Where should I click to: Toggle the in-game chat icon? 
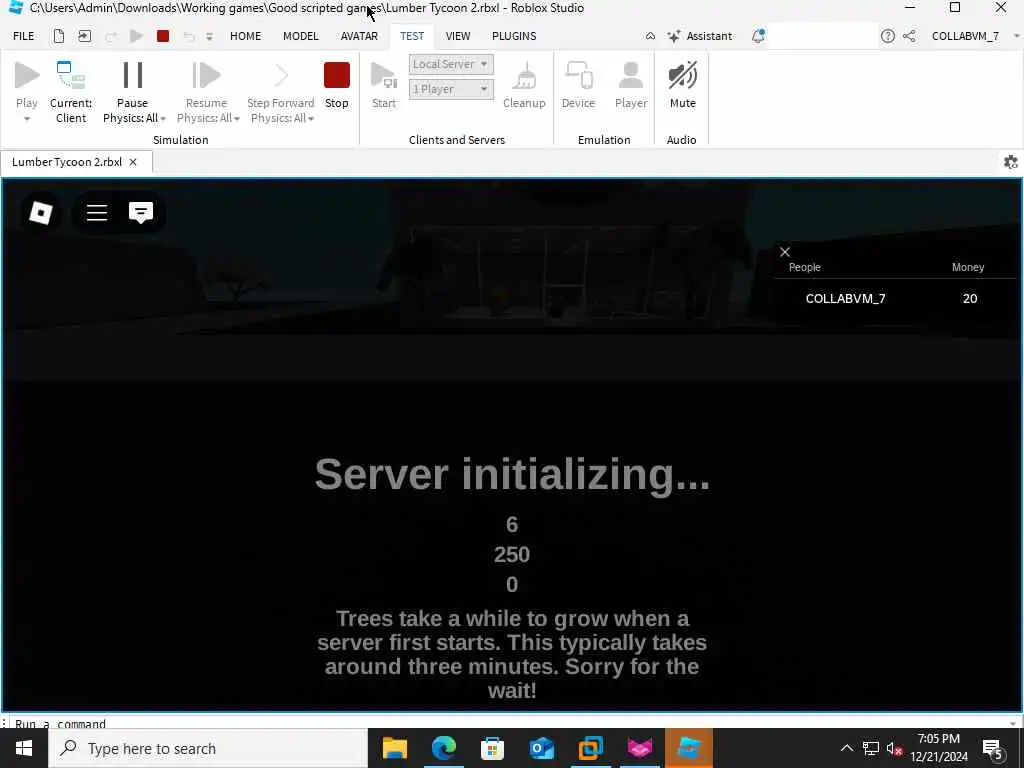[x=141, y=213]
